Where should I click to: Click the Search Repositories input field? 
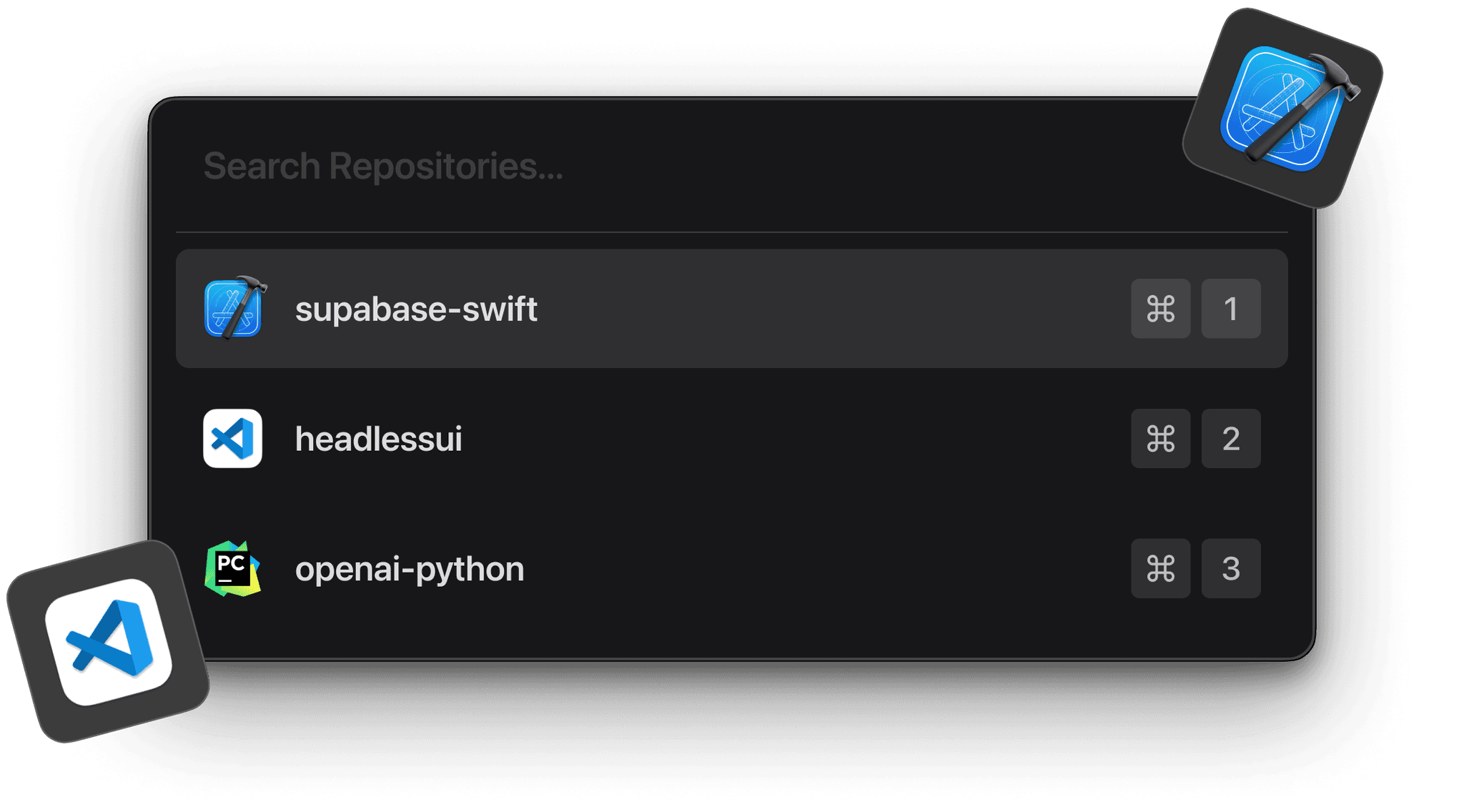click(x=643, y=167)
